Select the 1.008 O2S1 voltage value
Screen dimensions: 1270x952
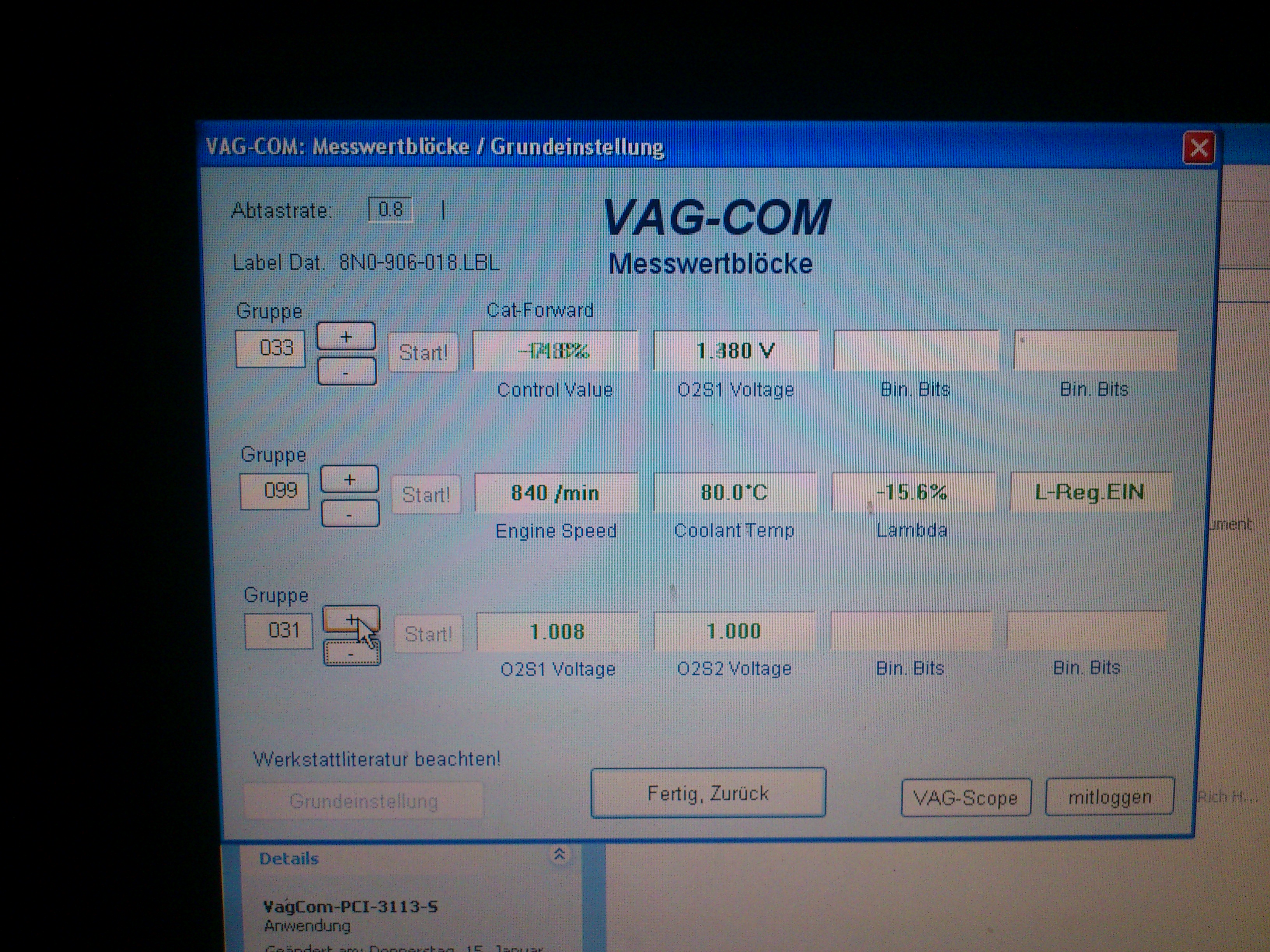[x=558, y=632]
